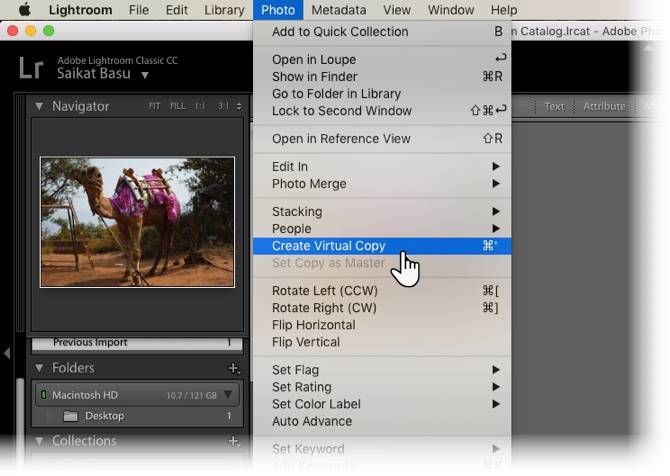Image resolution: width=670 pixels, height=476 pixels.
Task: Set Navigator zoom to 3:1
Action: (223, 106)
